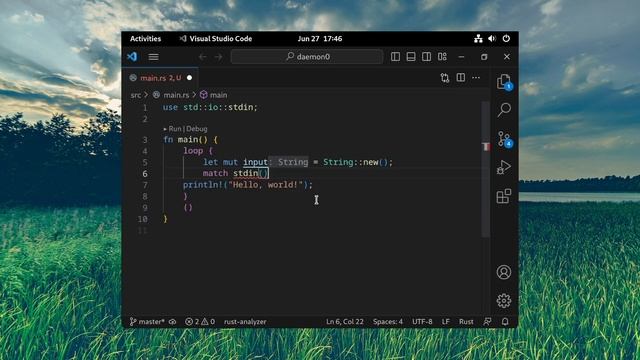Open the Source Control view icon
The width and height of the screenshot is (640, 360).
tap(504, 139)
